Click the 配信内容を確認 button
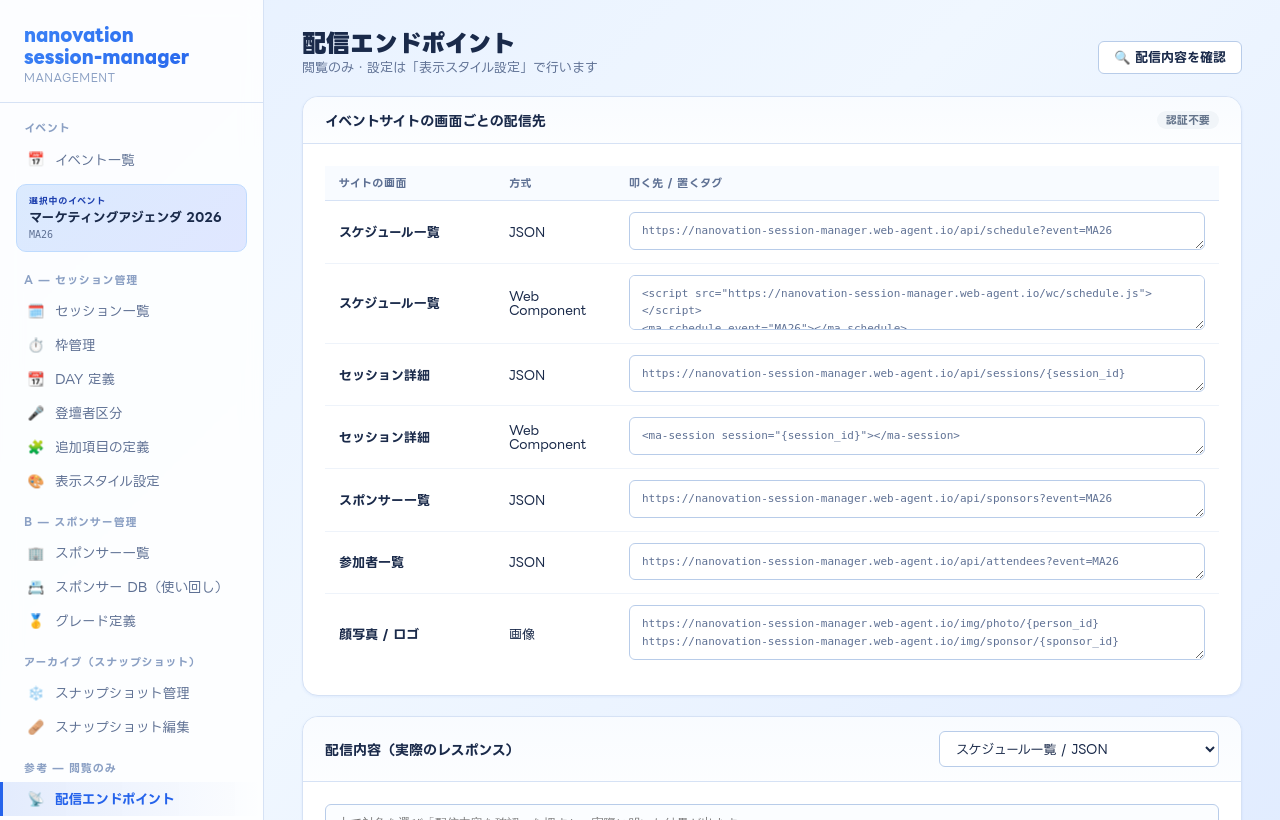 [1170, 57]
